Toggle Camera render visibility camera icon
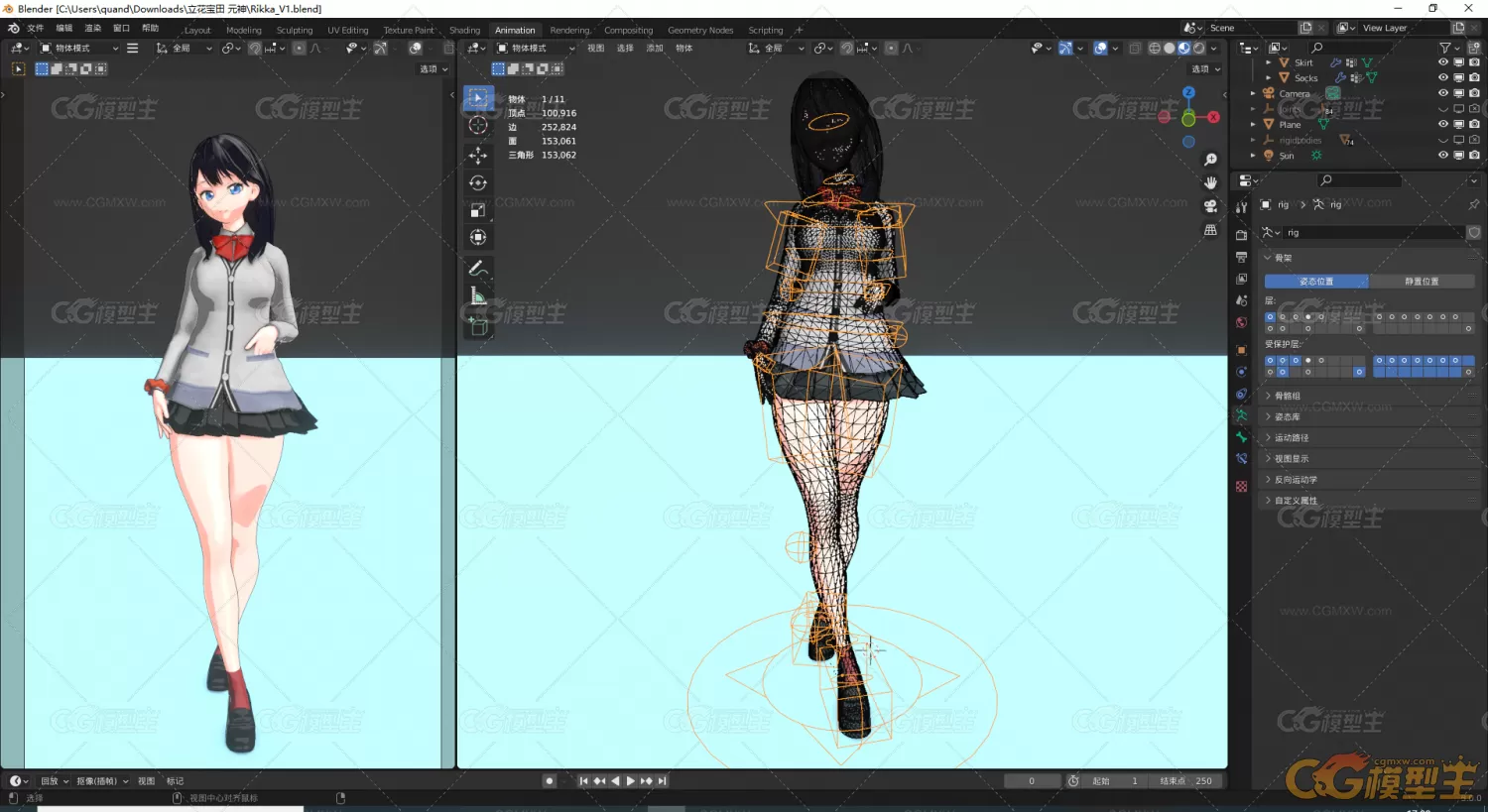The image size is (1488, 812). (x=1474, y=93)
